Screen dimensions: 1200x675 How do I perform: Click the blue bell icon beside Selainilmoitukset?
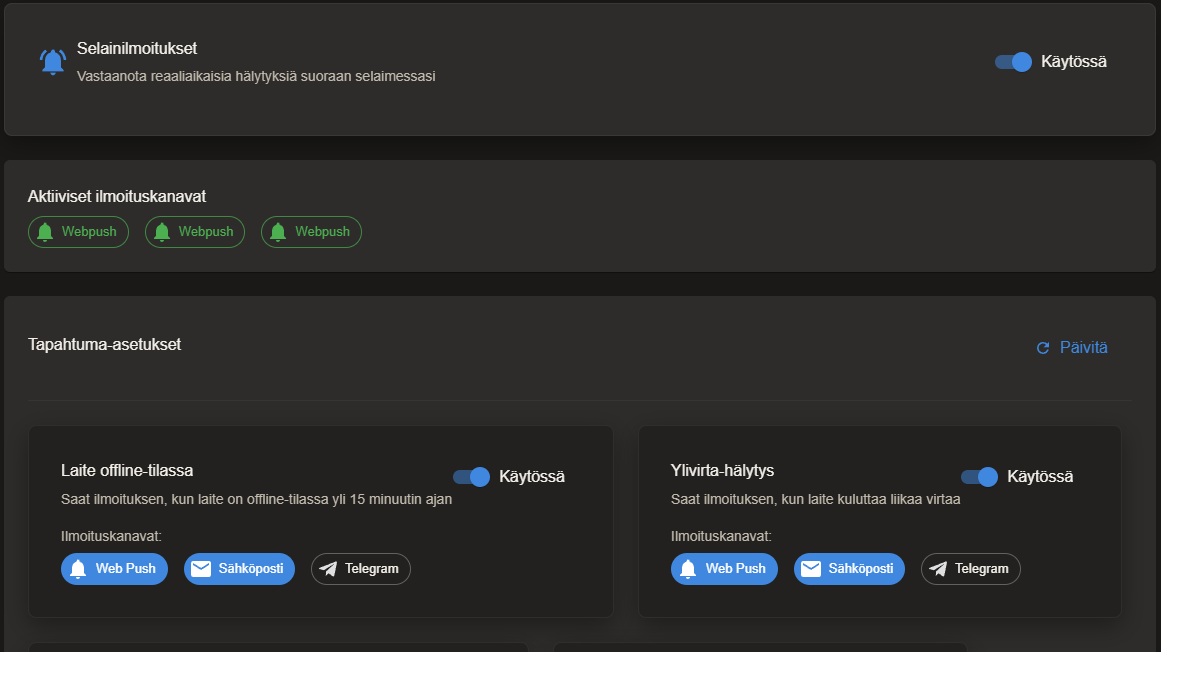tap(53, 62)
